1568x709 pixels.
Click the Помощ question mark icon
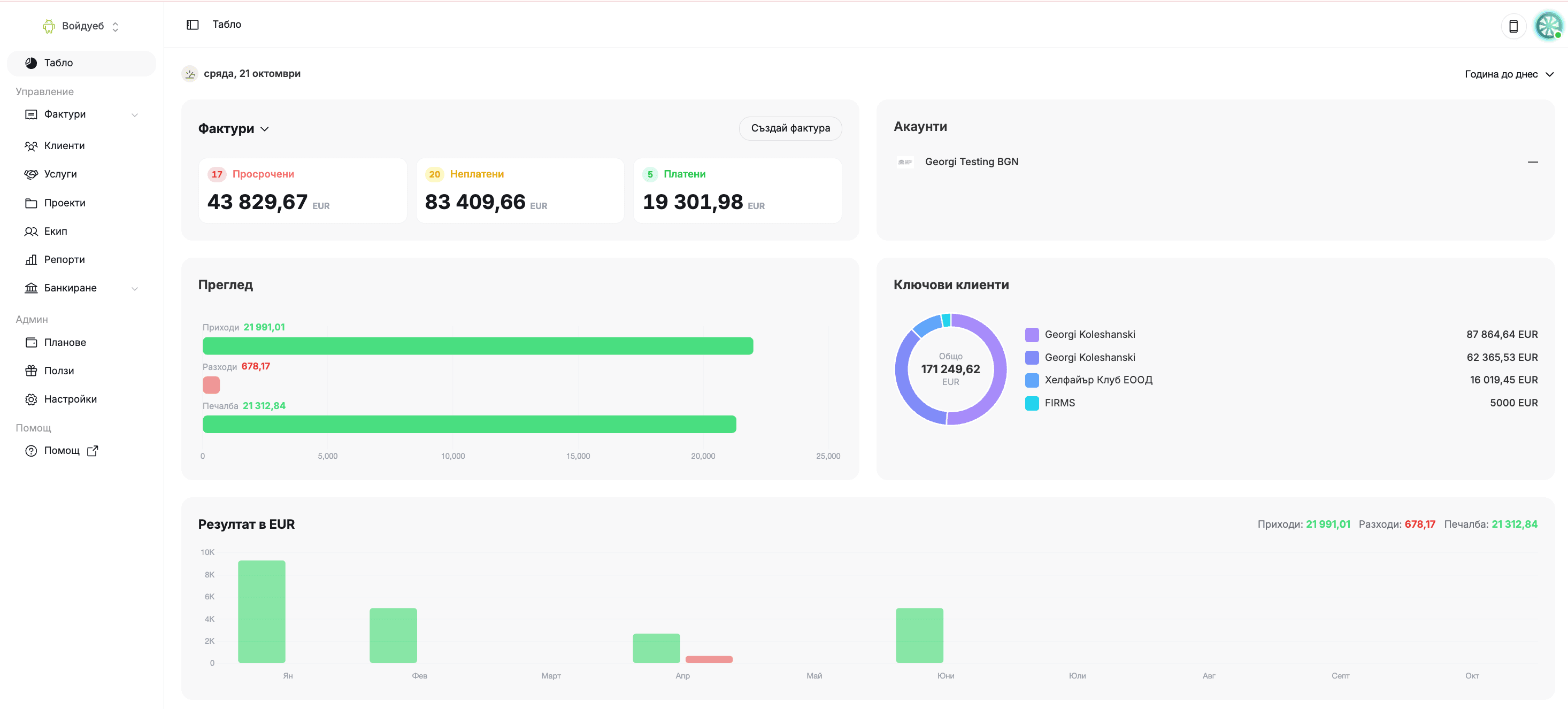(x=31, y=451)
